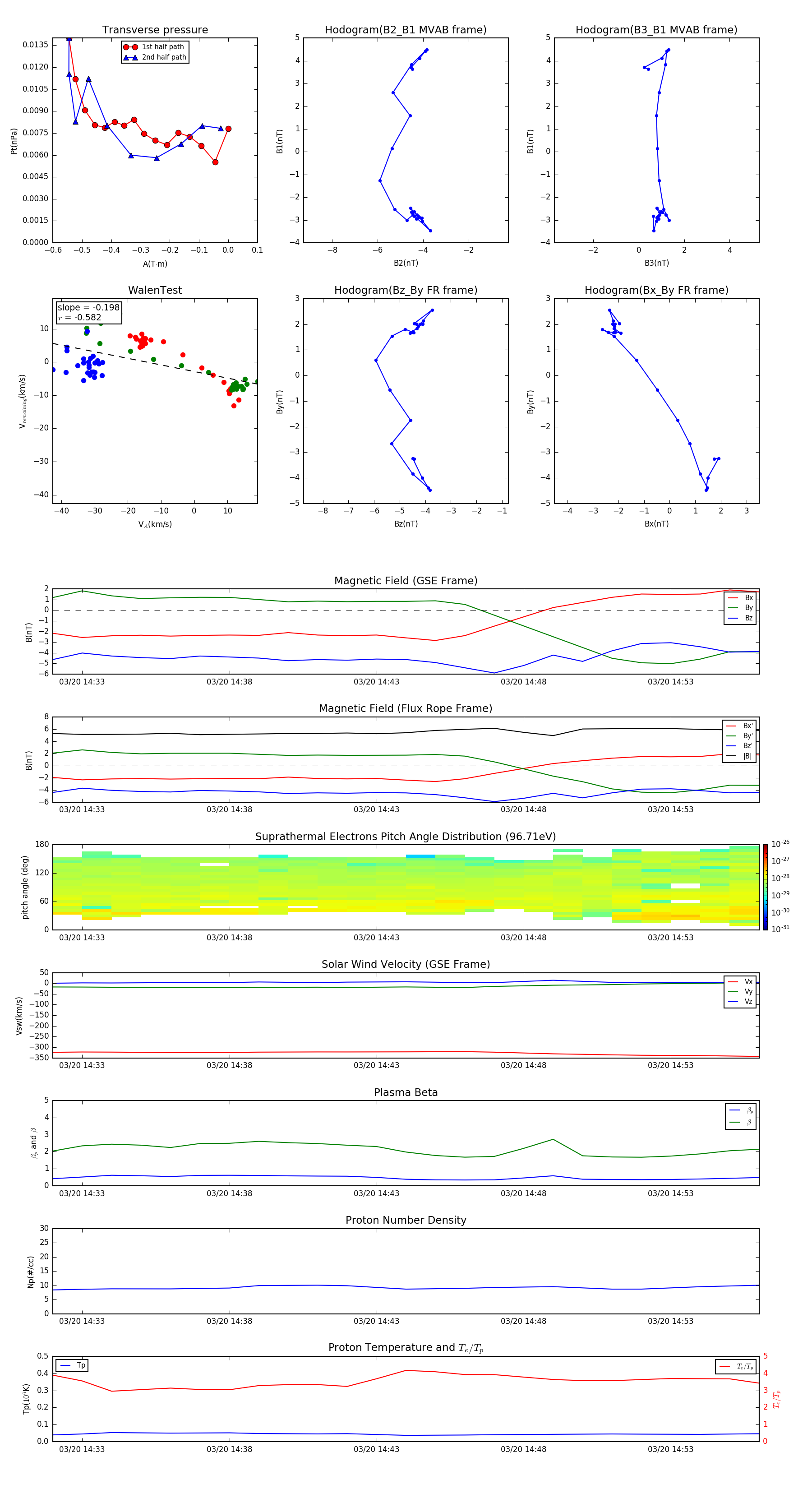Click 'slope = -0.198' in the WalenTest box
812x1489 pixels.
tap(88, 308)
